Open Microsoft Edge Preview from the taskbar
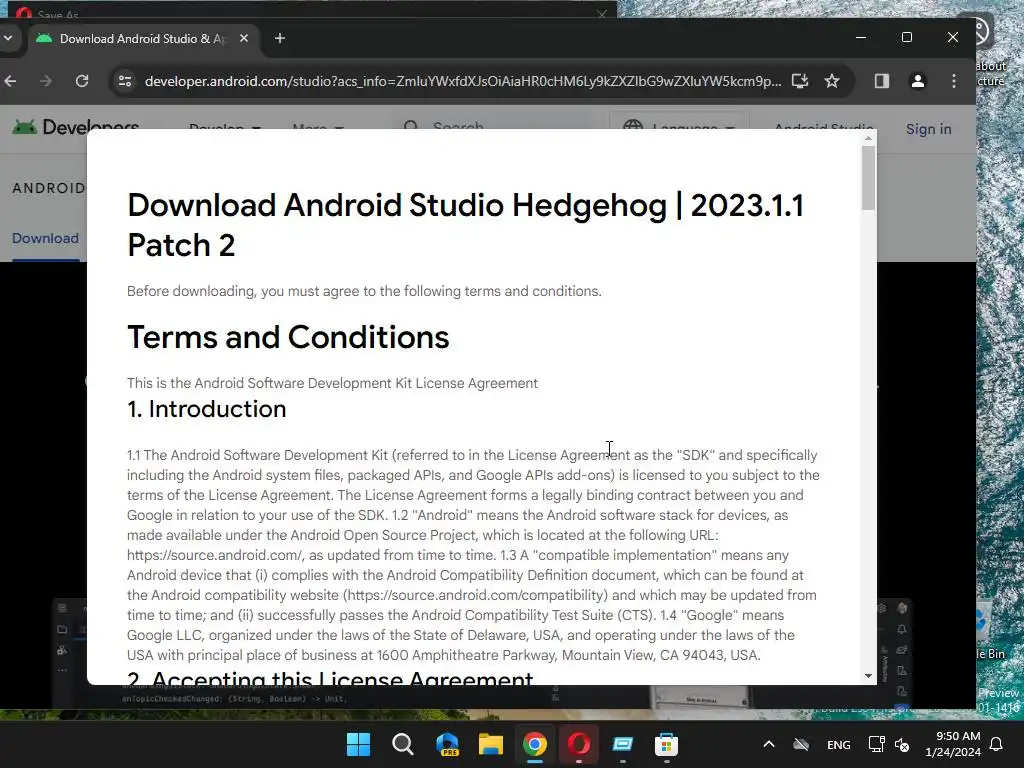The image size is (1024, 768). [447, 744]
